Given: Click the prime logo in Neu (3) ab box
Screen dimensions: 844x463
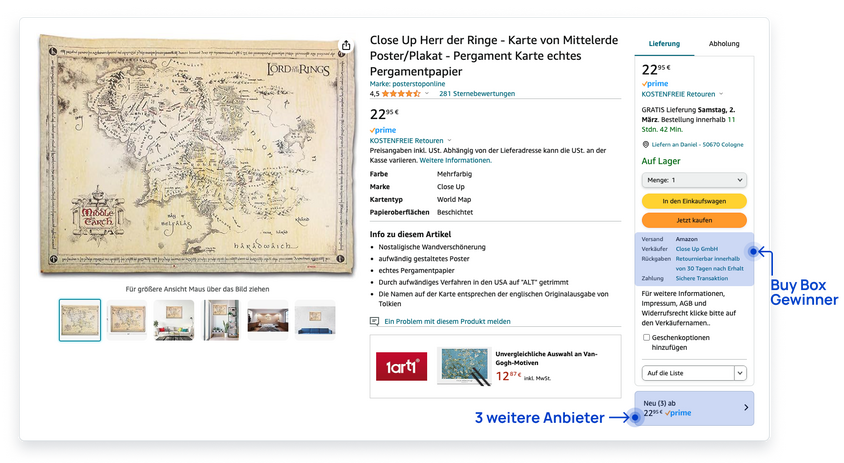Looking at the screenshot, I should point(678,413).
